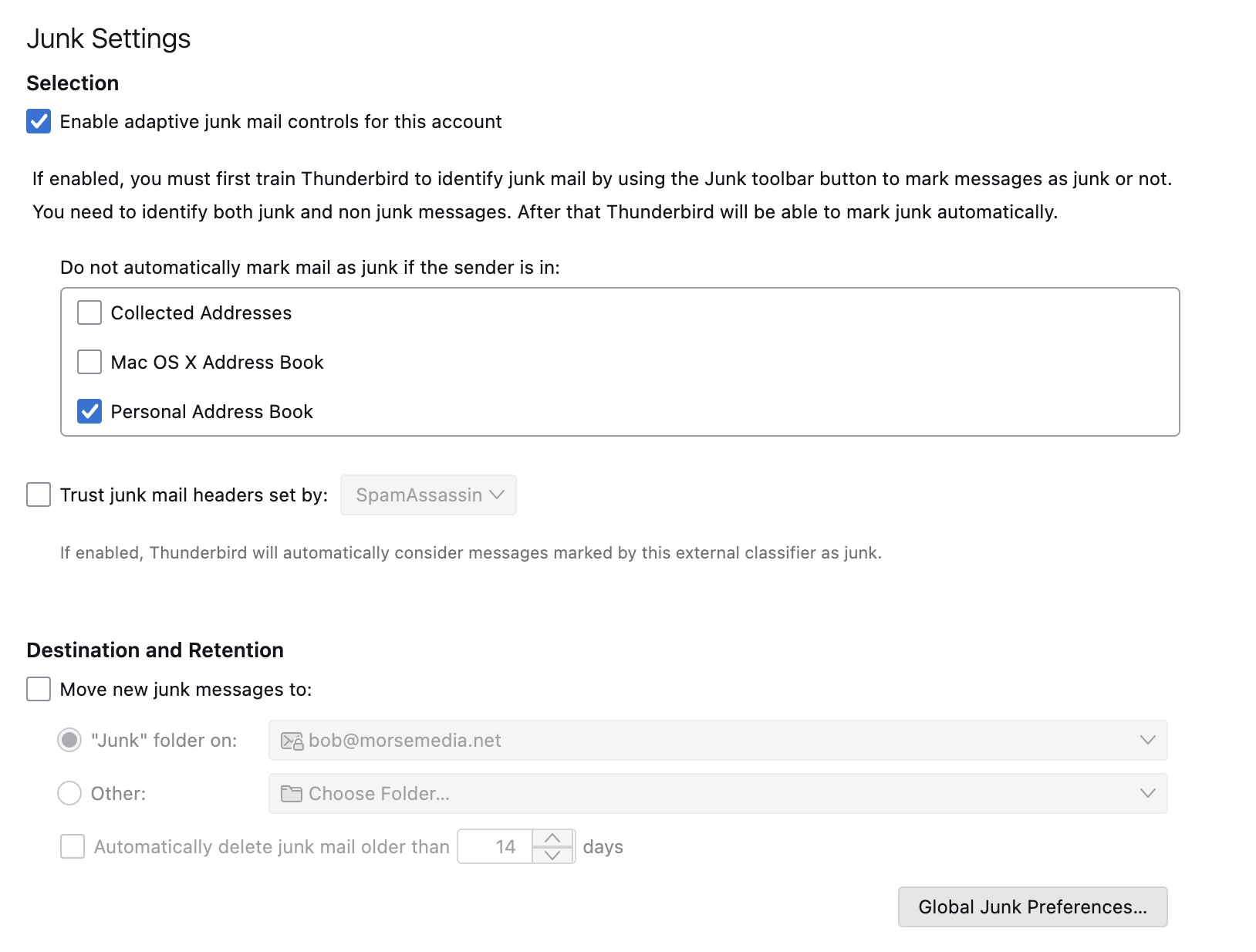Click the Trust junk mail headers set by label
1256x952 pixels.
click(x=194, y=495)
